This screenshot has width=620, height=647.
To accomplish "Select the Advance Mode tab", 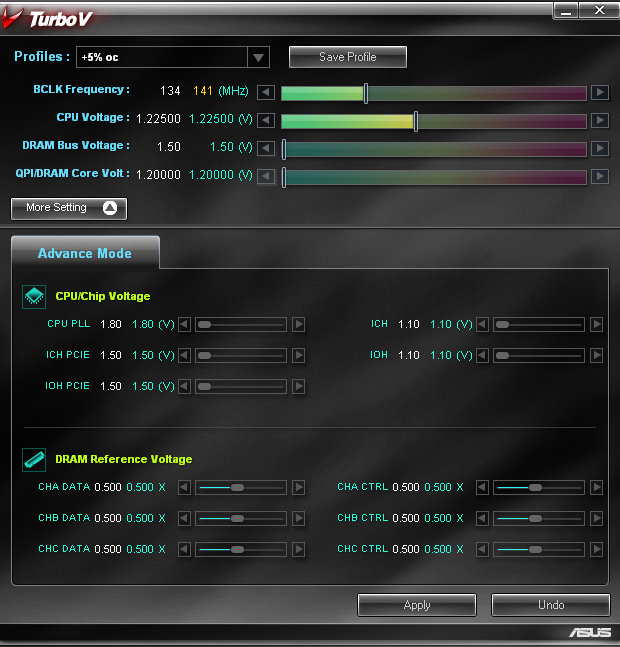I will (x=85, y=253).
